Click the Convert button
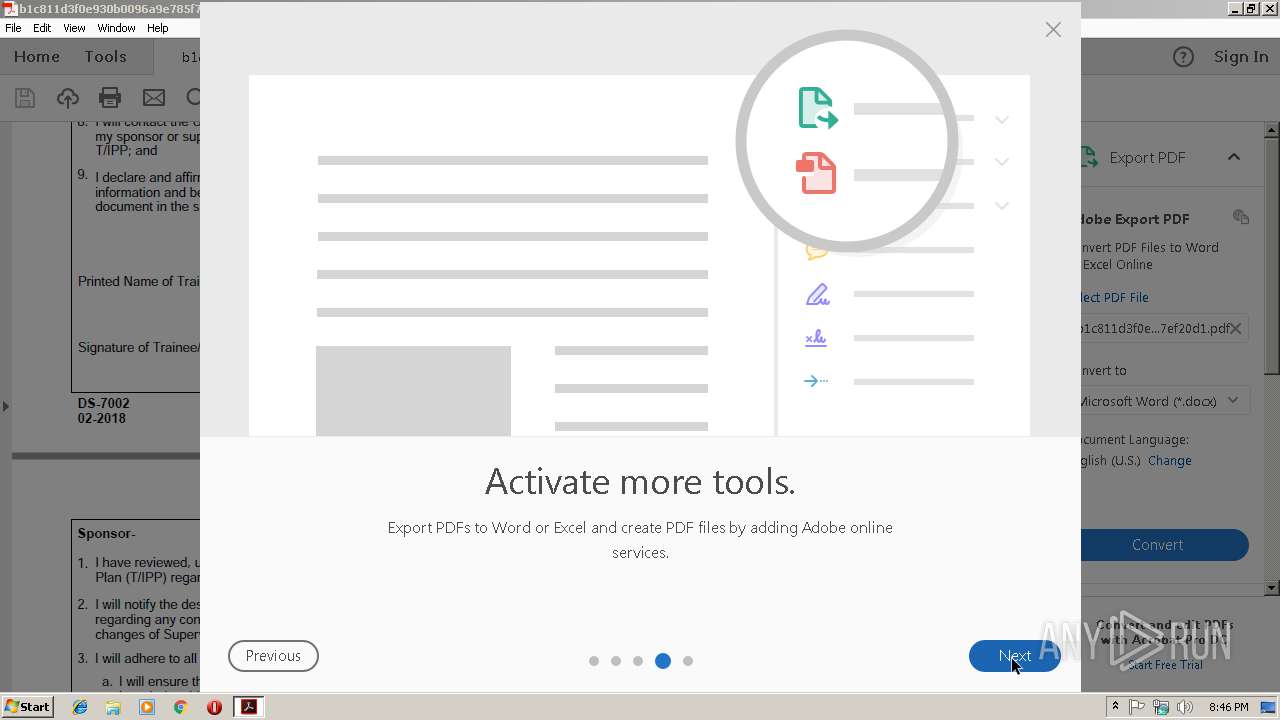The width and height of the screenshot is (1280, 720). coord(1164,545)
